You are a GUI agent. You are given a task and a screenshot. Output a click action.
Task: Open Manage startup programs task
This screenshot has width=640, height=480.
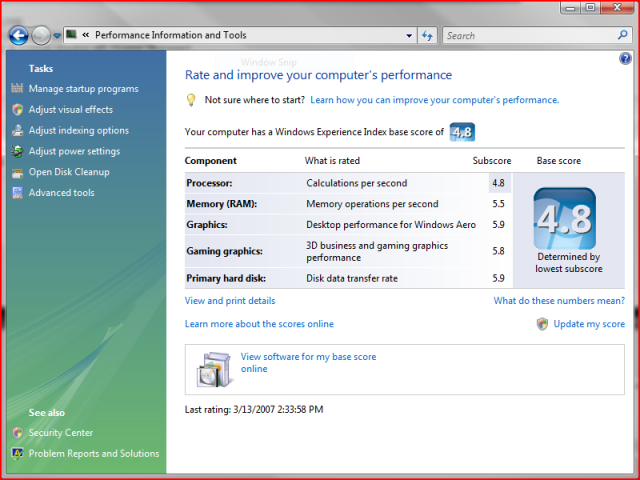[x=84, y=89]
